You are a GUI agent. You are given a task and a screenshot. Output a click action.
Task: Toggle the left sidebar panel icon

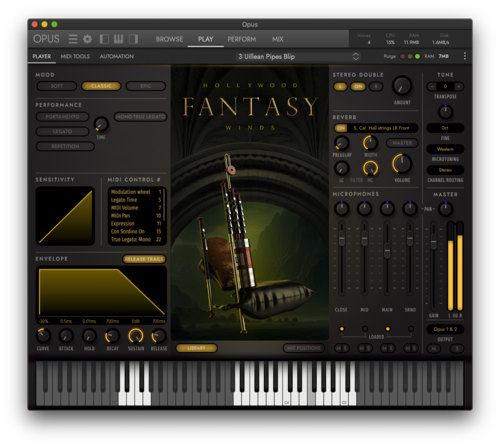point(104,39)
